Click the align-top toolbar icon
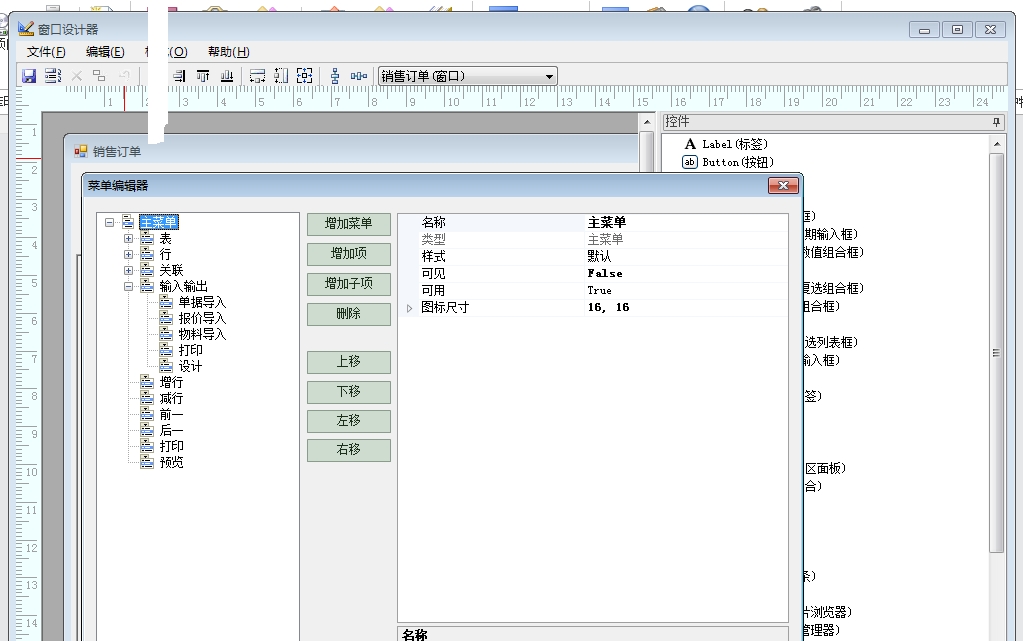 coord(203,76)
